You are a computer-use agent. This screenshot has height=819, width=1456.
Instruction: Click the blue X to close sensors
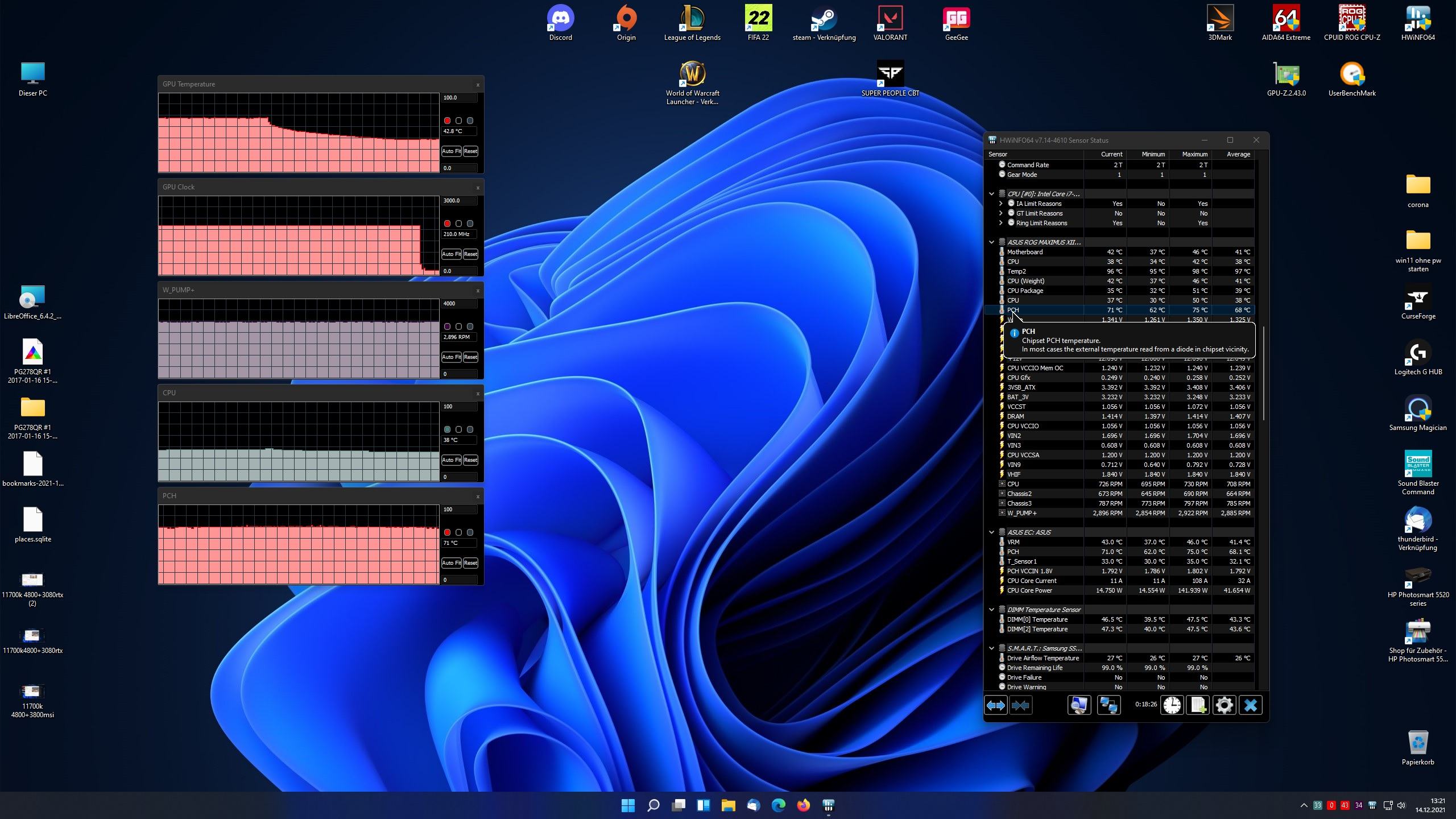coord(1250,705)
